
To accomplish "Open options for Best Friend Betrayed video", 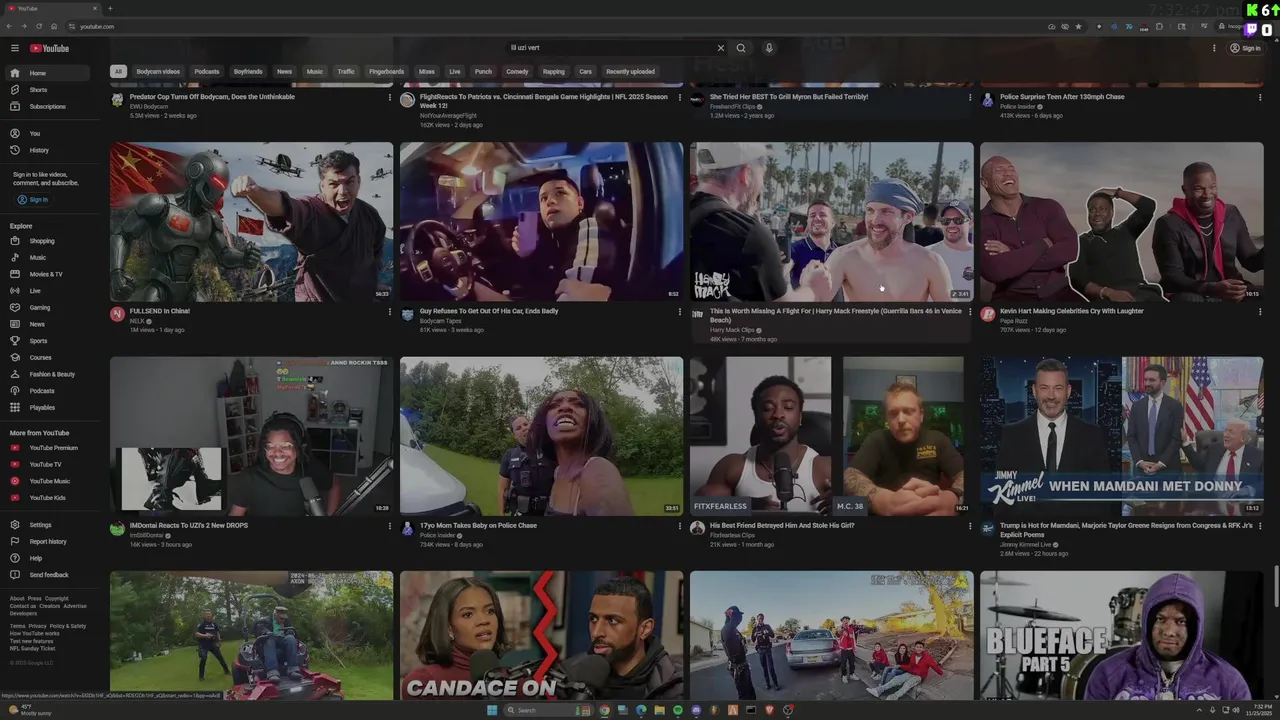I will [970, 526].
